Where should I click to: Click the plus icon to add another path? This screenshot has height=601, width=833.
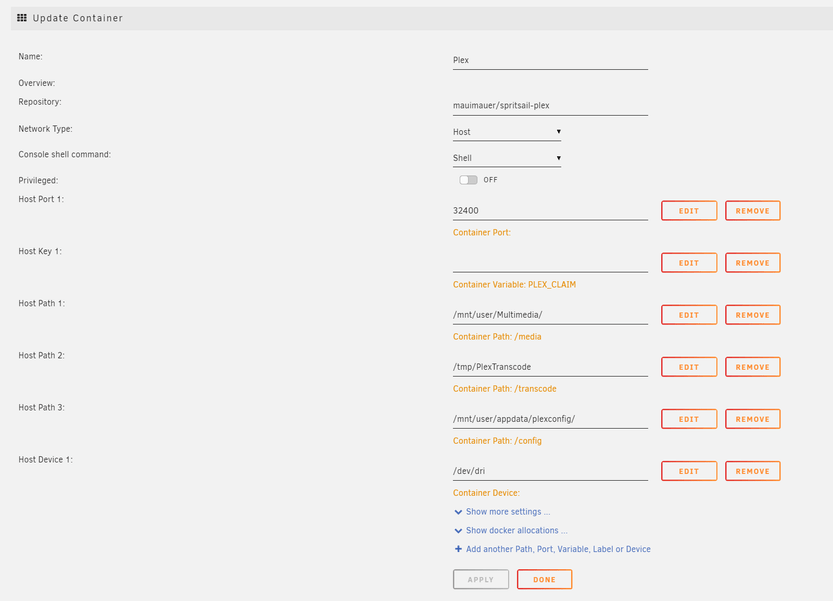coord(458,549)
